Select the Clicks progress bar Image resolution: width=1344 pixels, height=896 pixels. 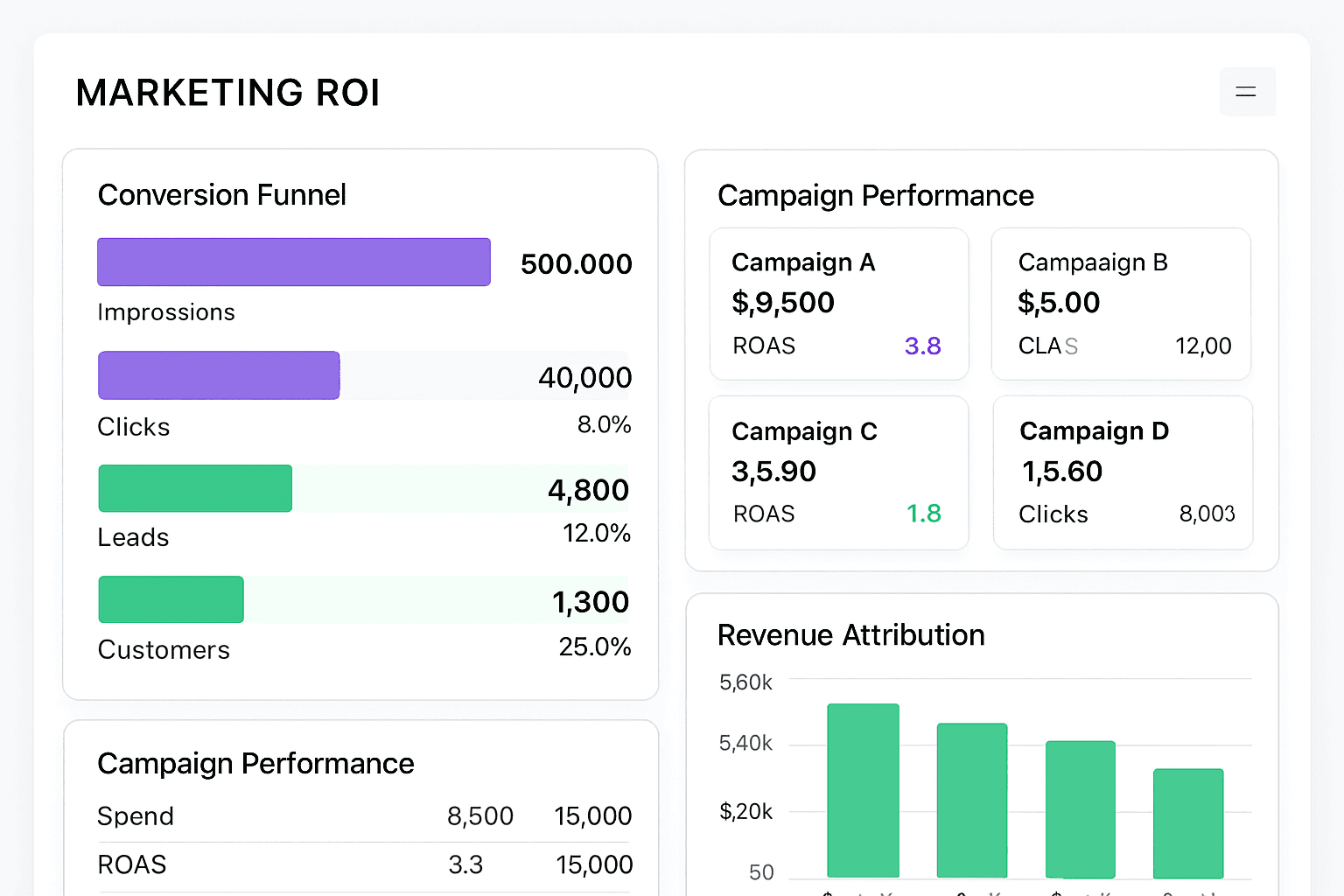pyautogui.click(x=218, y=374)
